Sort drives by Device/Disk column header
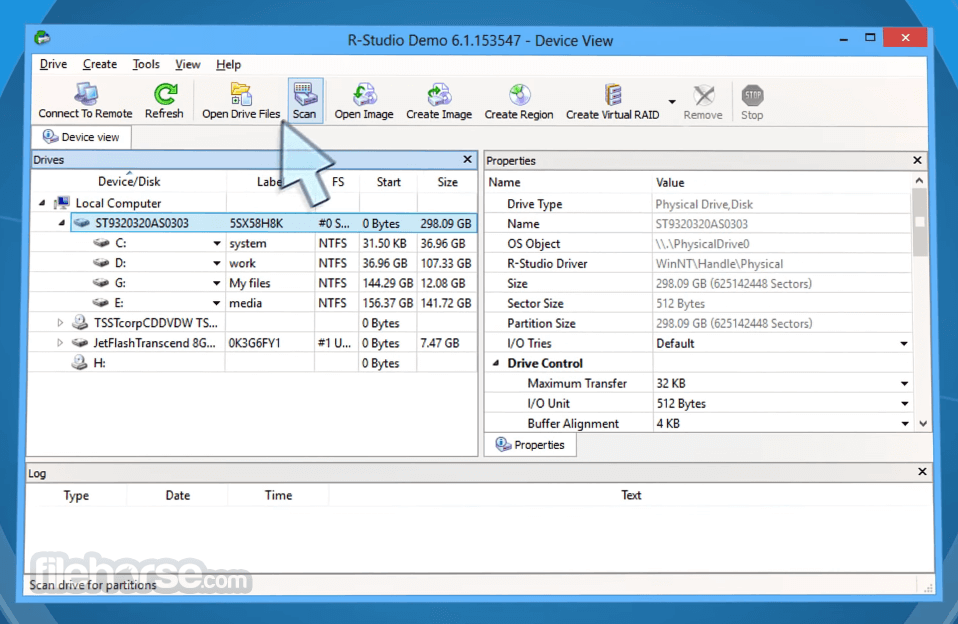The height and width of the screenshot is (624, 958). 129,182
